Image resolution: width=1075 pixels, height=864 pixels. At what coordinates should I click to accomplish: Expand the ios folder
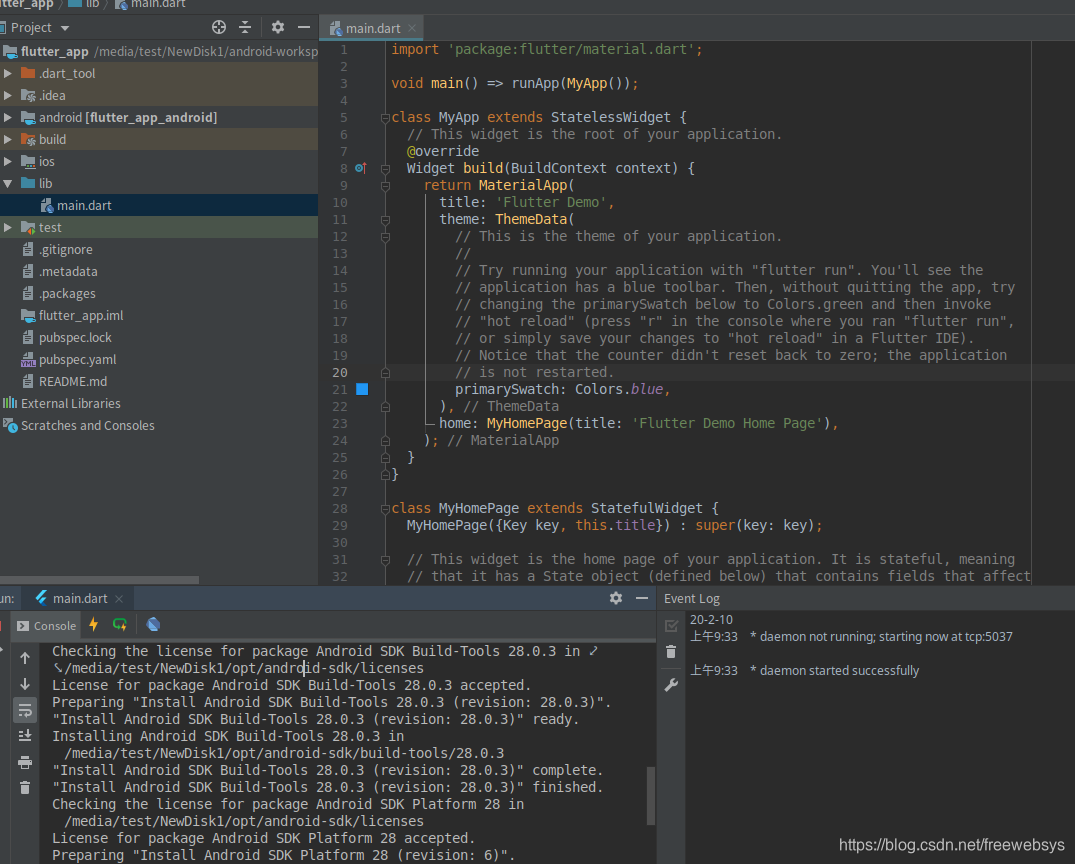point(8,161)
